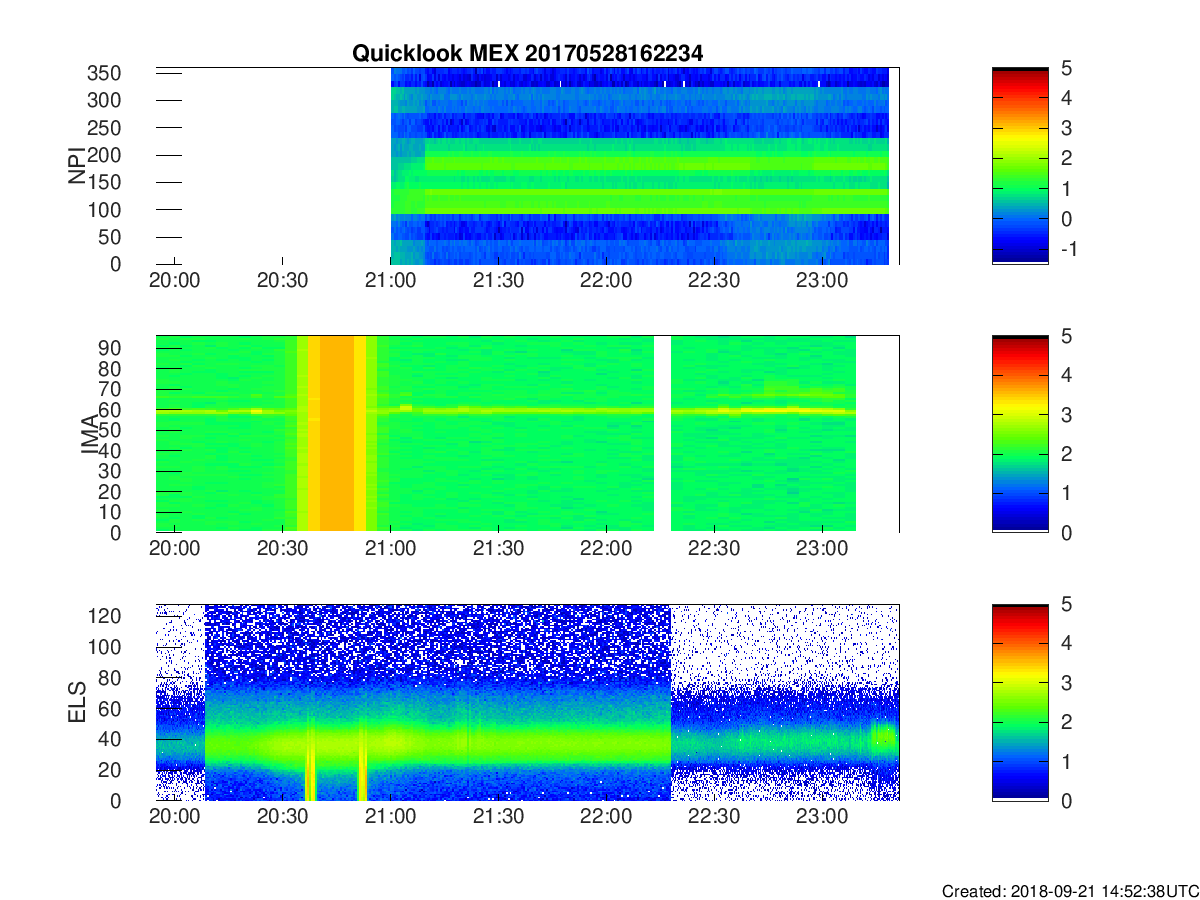Click the 23:00 tick under the ELS plot

822,818
